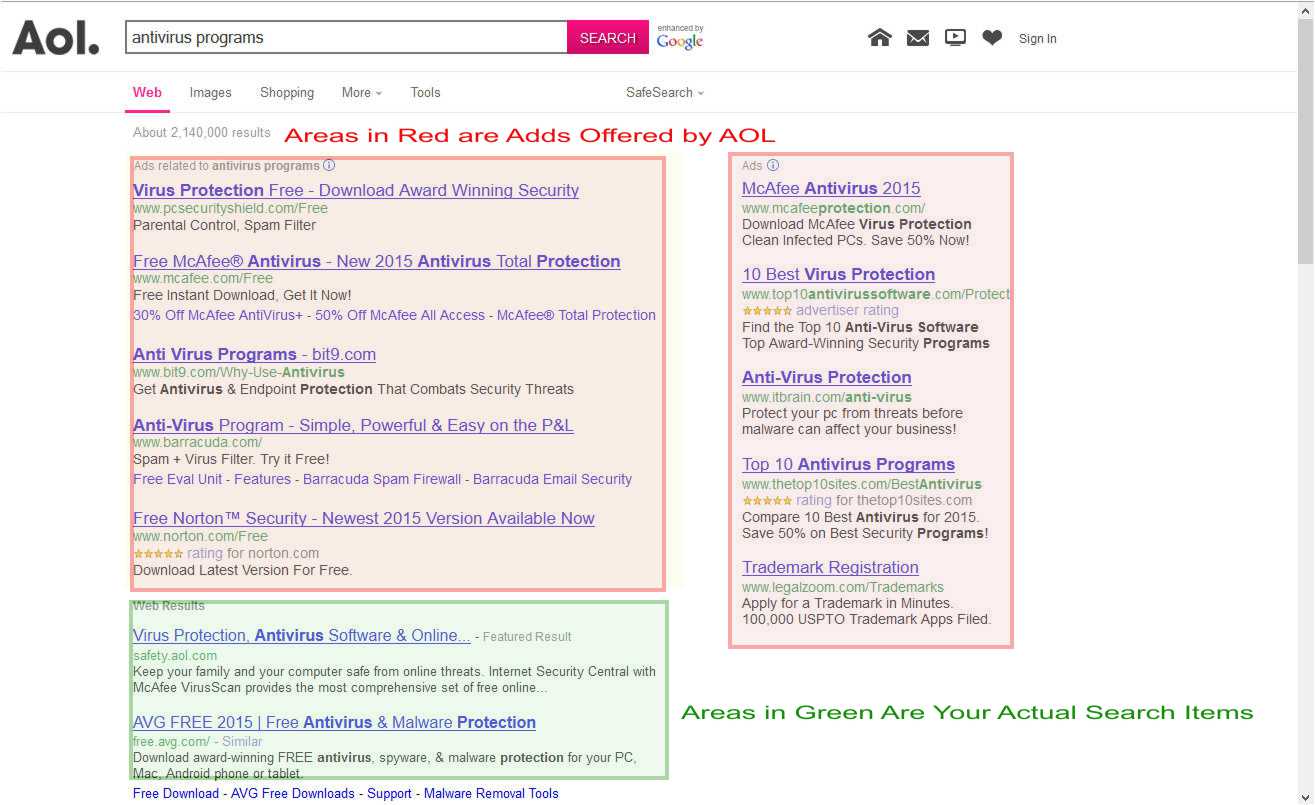Click Similar link next to free.avg.com
Viewport: 1315px width, 805px height.
point(242,742)
